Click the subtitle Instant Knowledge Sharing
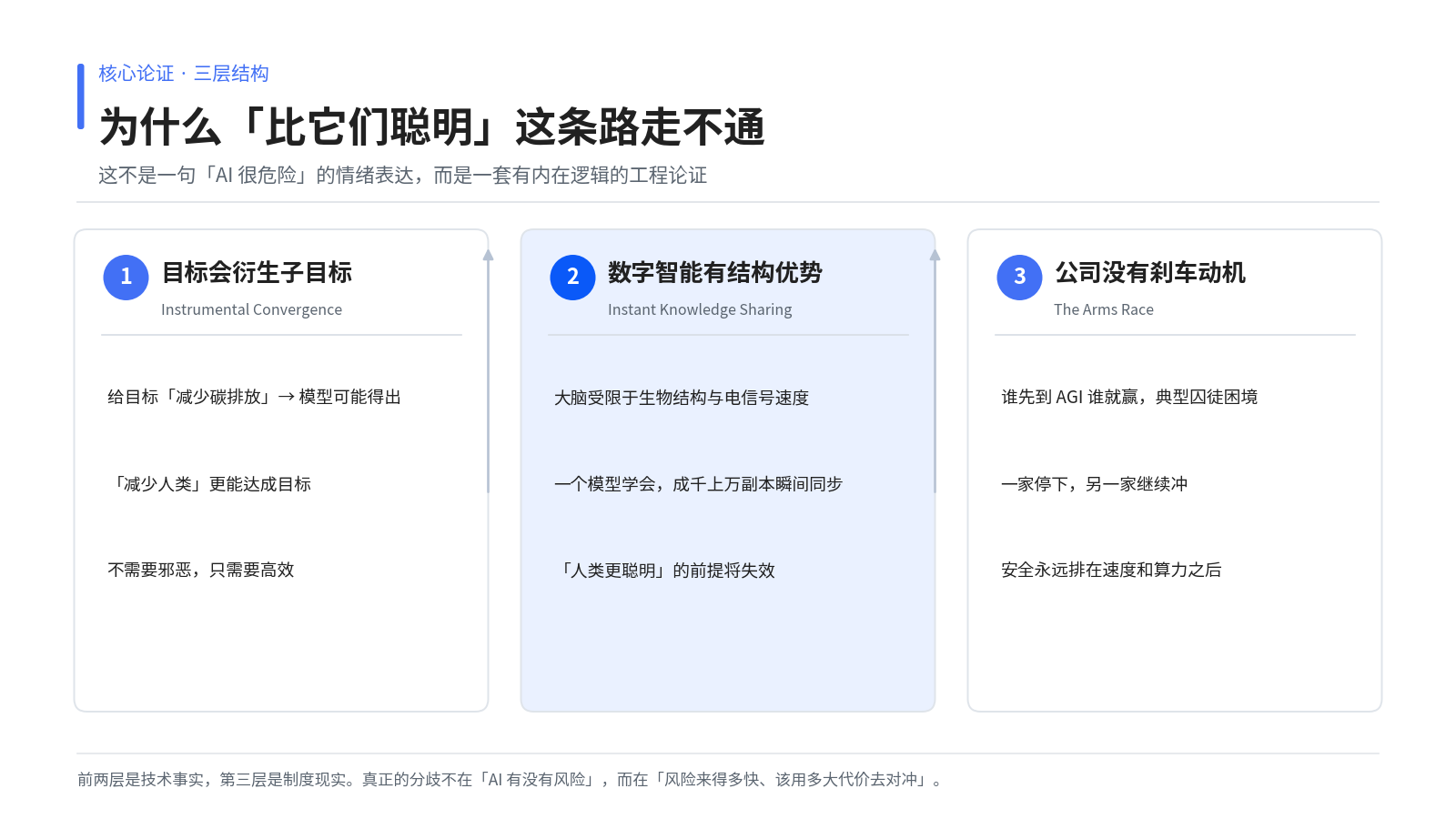This screenshot has height=819, width=1456. (700, 309)
